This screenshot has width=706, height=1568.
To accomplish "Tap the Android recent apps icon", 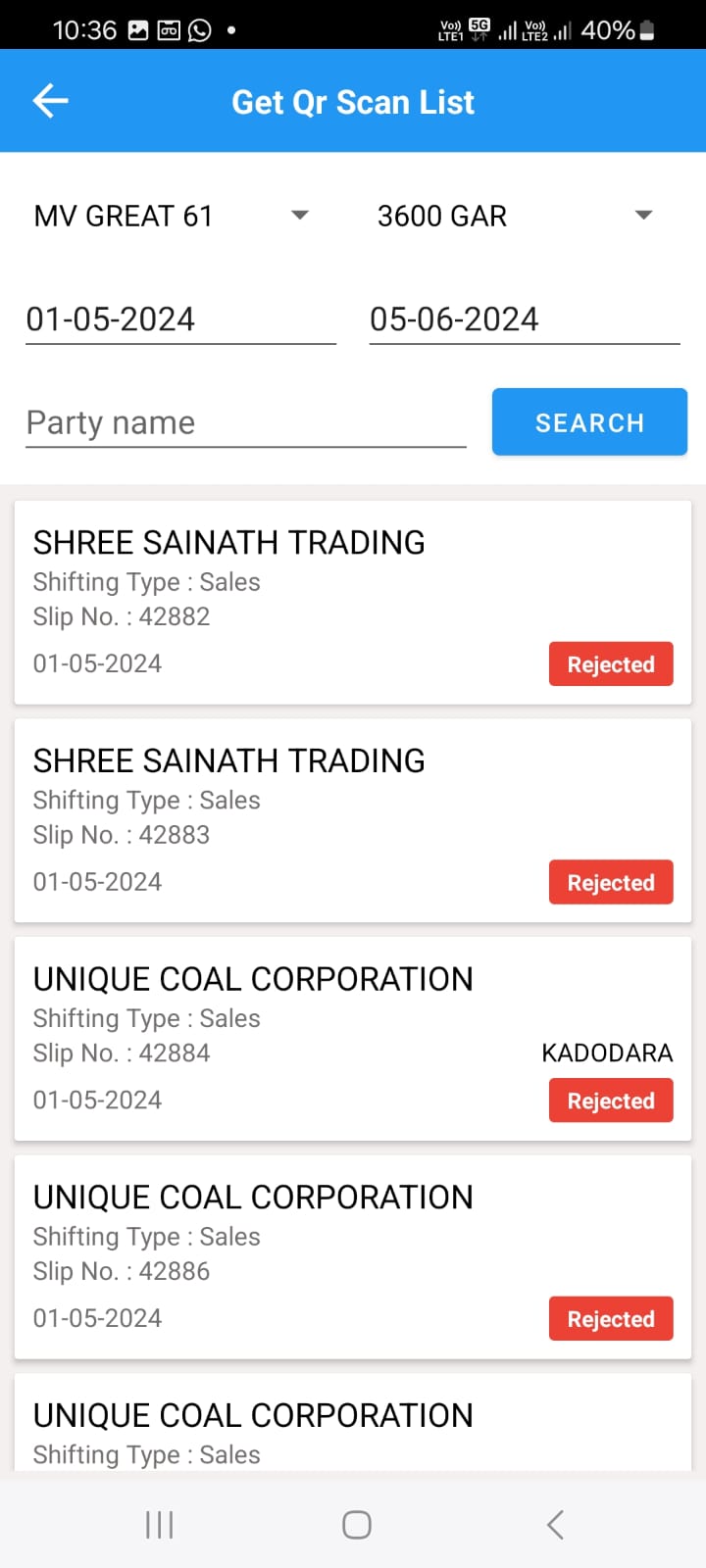I will [x=159, y=1525].
